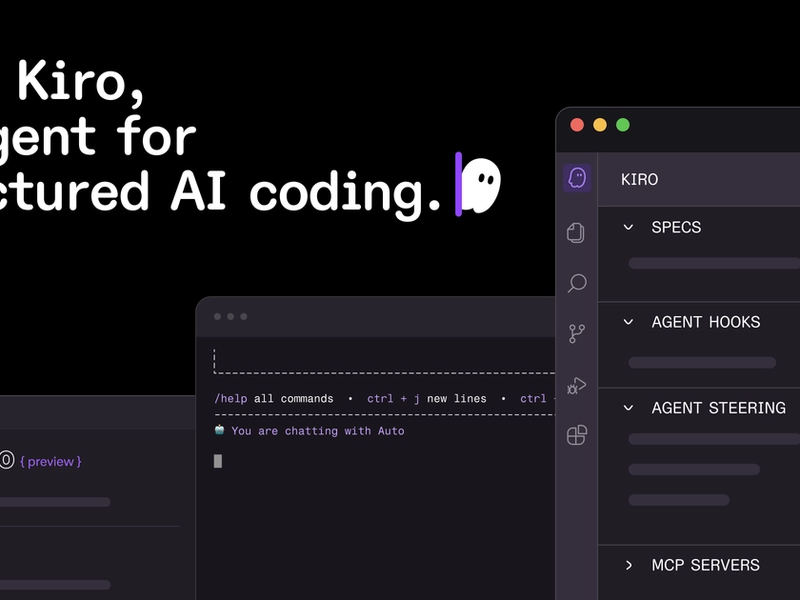Open the Source Control branch icon

point(577,334)
